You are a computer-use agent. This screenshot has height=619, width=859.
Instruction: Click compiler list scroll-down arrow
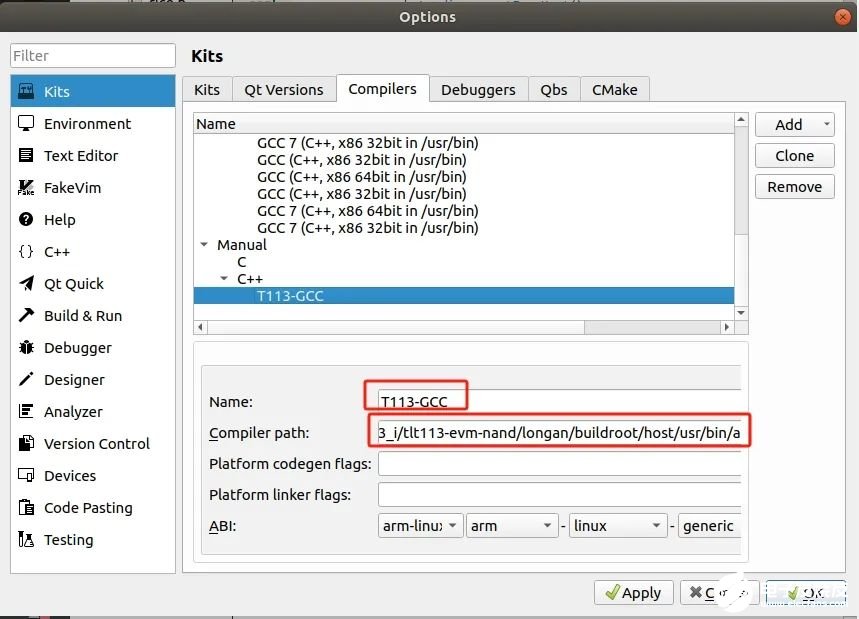741,313
